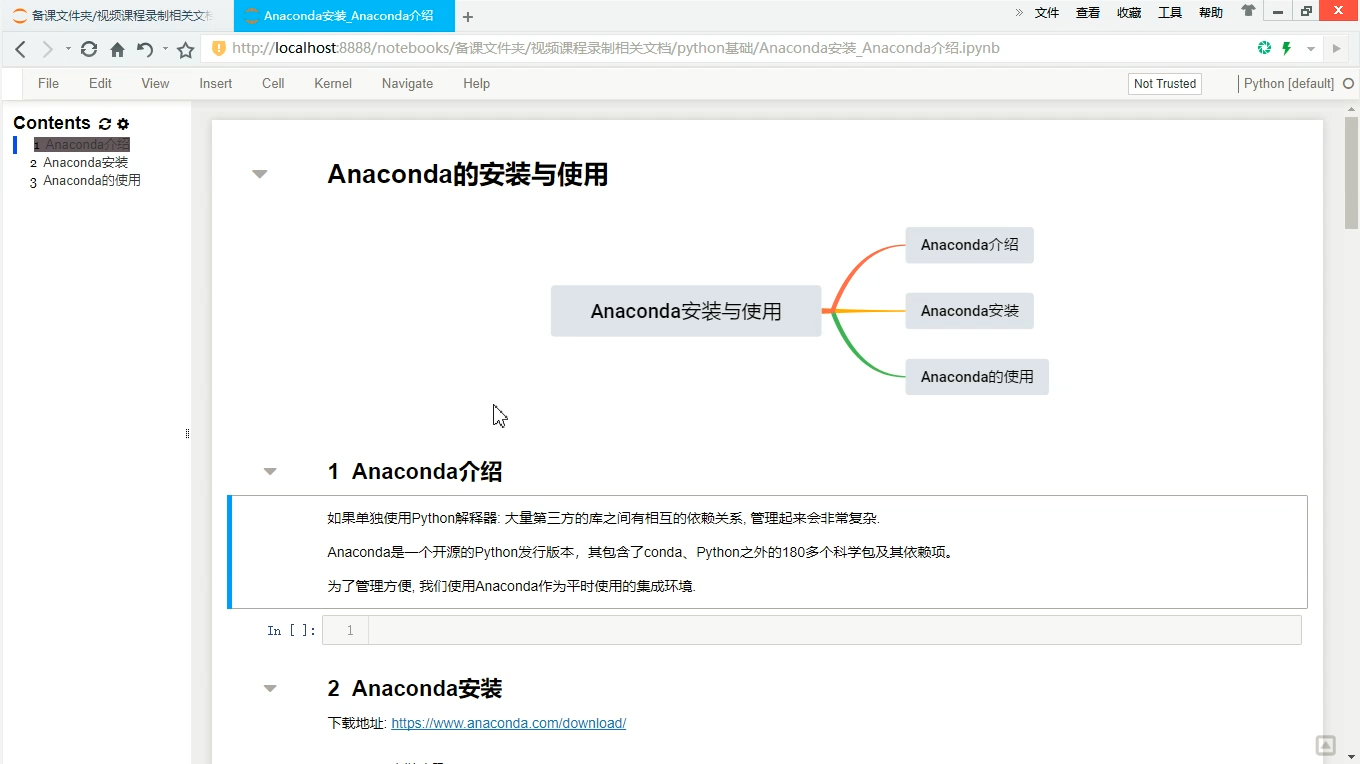The image size is (1360, 764).
Task: Click the browser forward arrow
Action: (x=47, y=49)
